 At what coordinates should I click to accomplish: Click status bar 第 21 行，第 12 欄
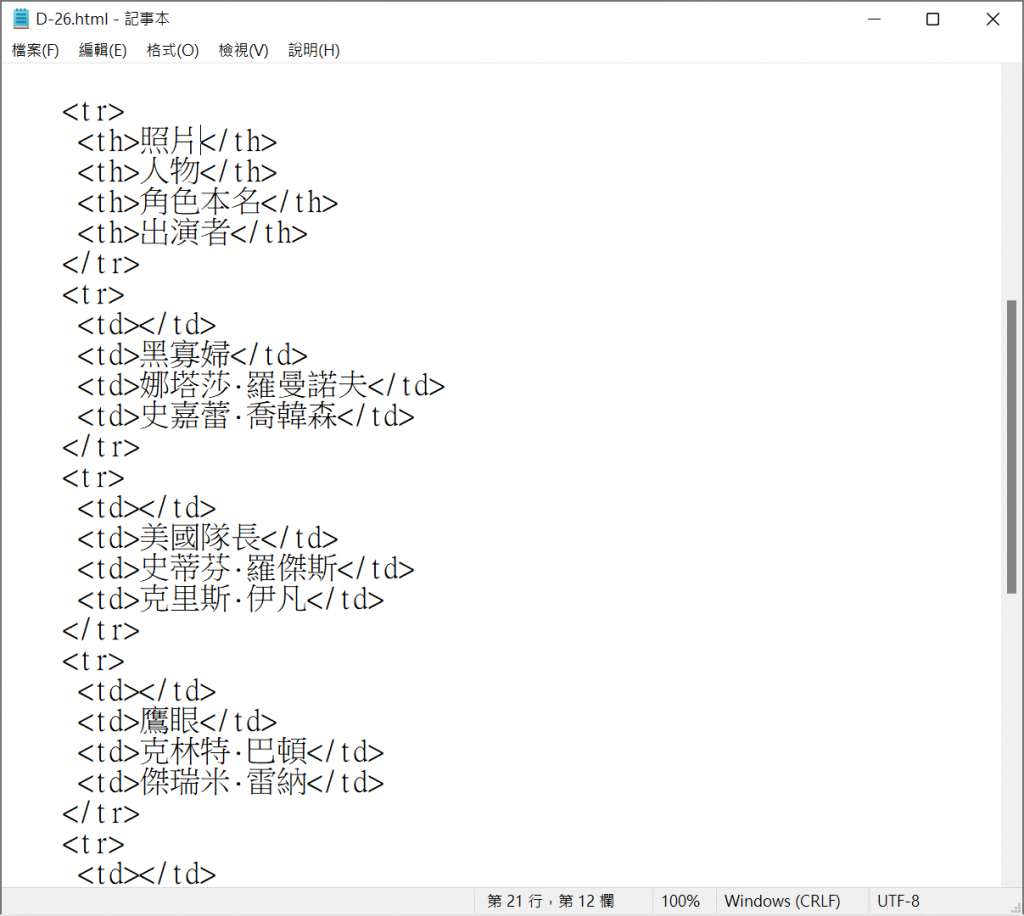click(x=551, y=902)
